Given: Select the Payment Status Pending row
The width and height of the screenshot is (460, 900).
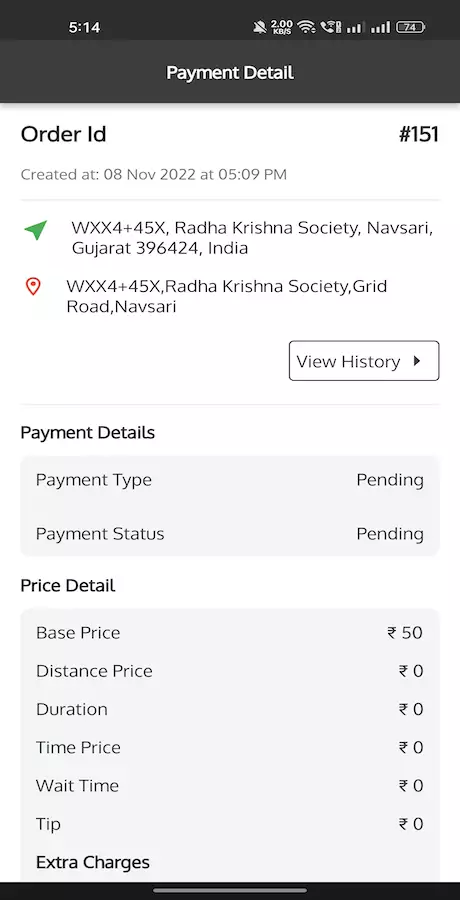Looking at the screenshot, I should (230, 534).
